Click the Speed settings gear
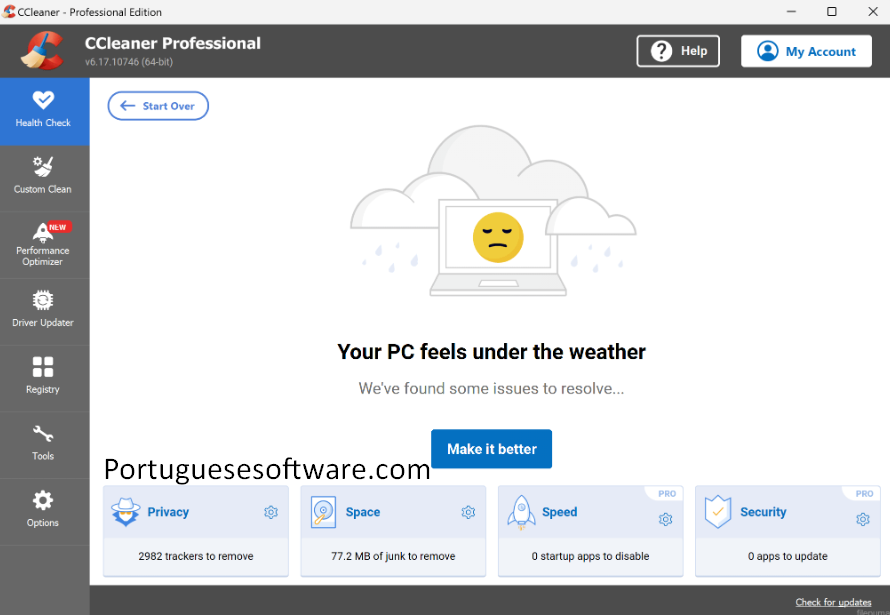This screenshot has width=890, height=615. (x=666, y=519)
